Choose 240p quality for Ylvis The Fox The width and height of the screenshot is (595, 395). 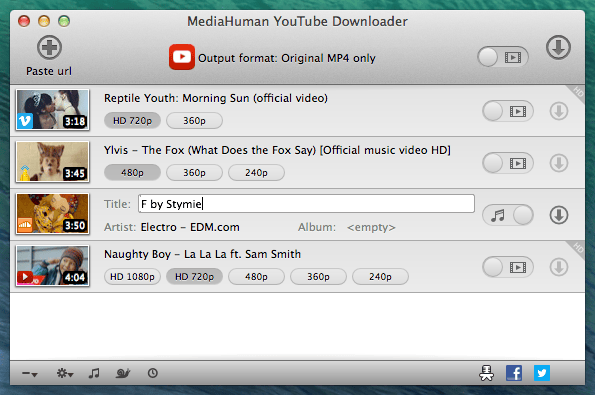tap(256, 173)
